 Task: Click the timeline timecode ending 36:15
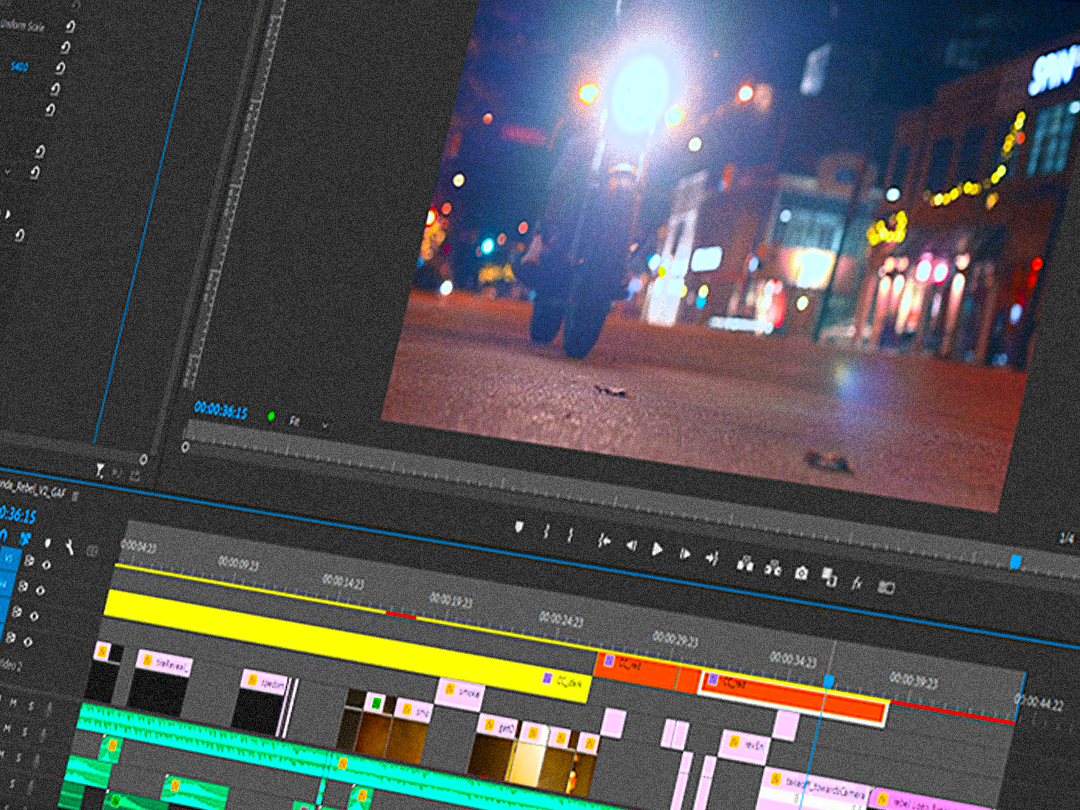click(x=18, y=514)
